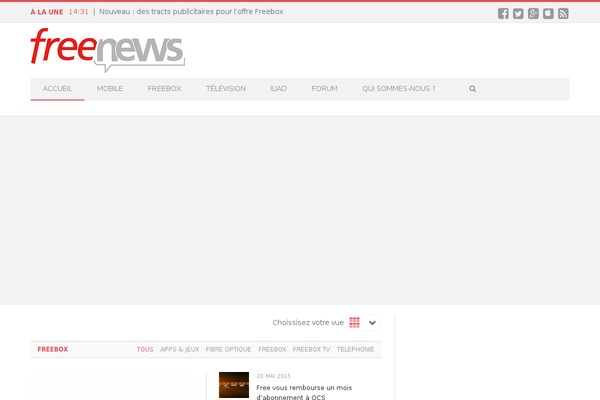Screen dimensions: 600x400
Task: Click the search magnifier icon in navigation
Action: tap(473, 89)
